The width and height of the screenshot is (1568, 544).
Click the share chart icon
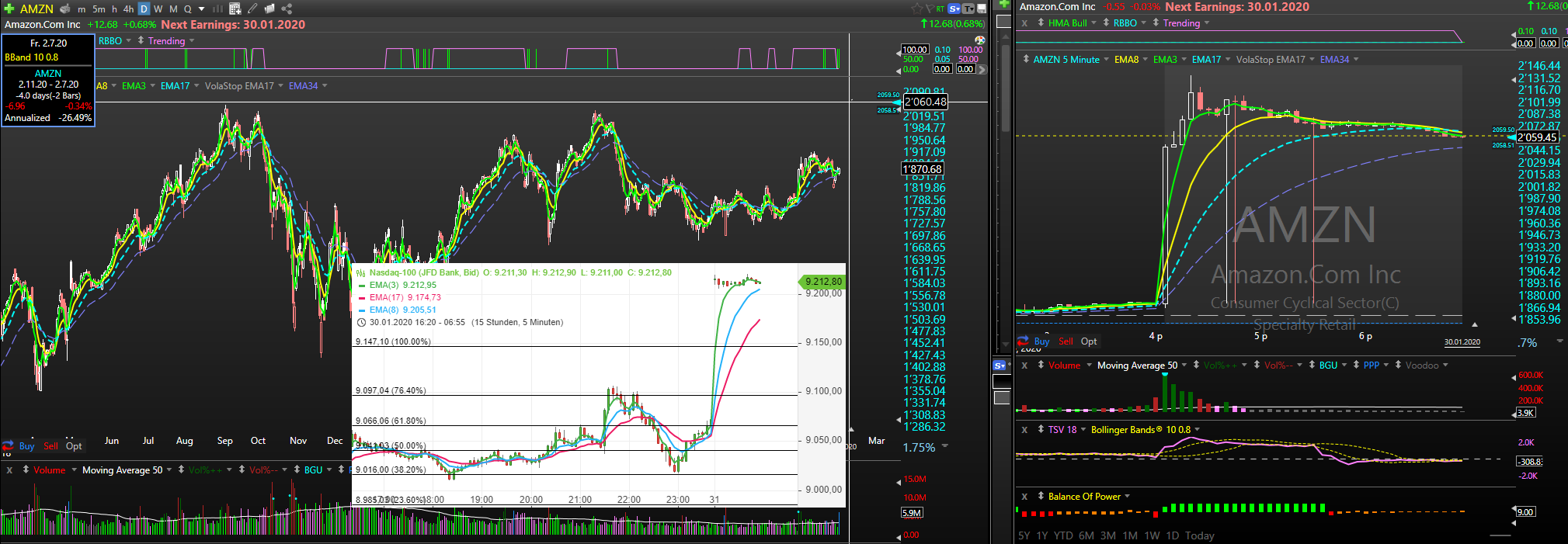[287, 9]
